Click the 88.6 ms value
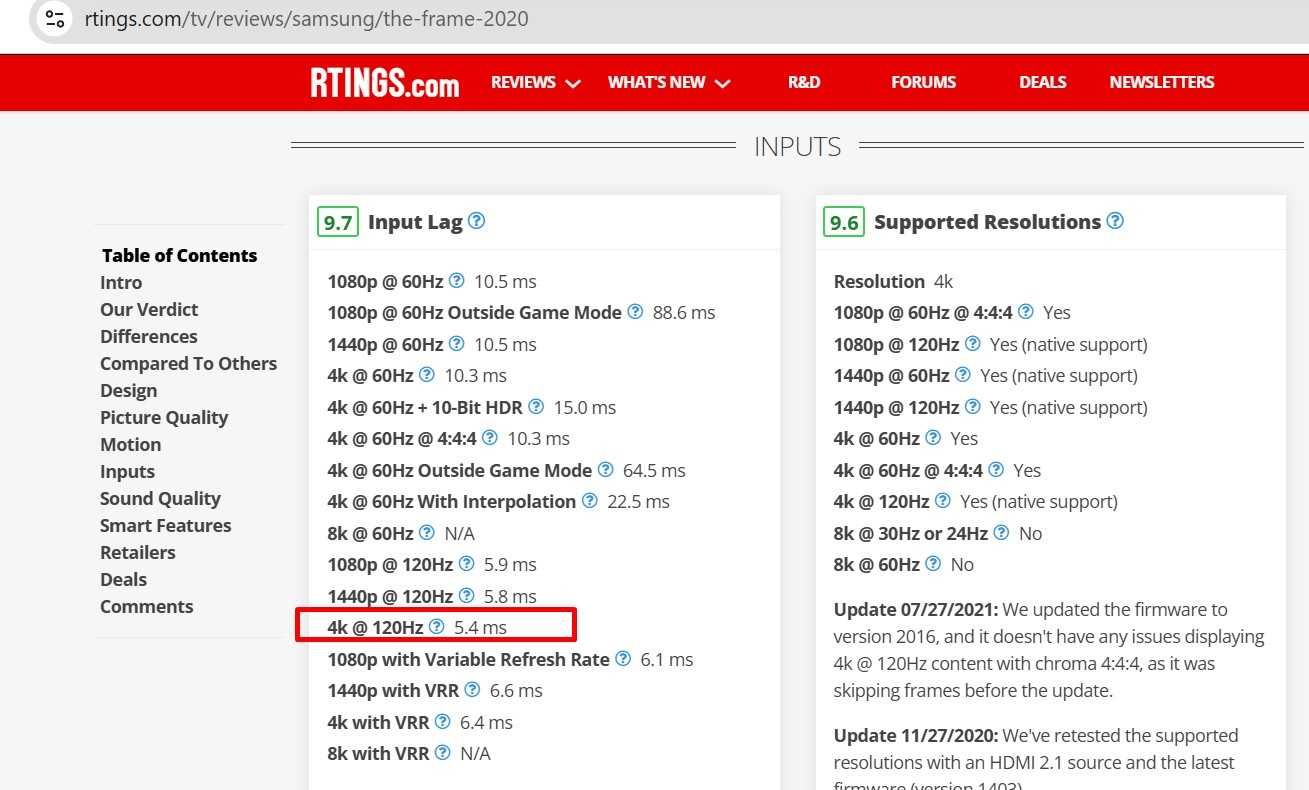The image size is (1309, 790). click(x=684, y=312)
